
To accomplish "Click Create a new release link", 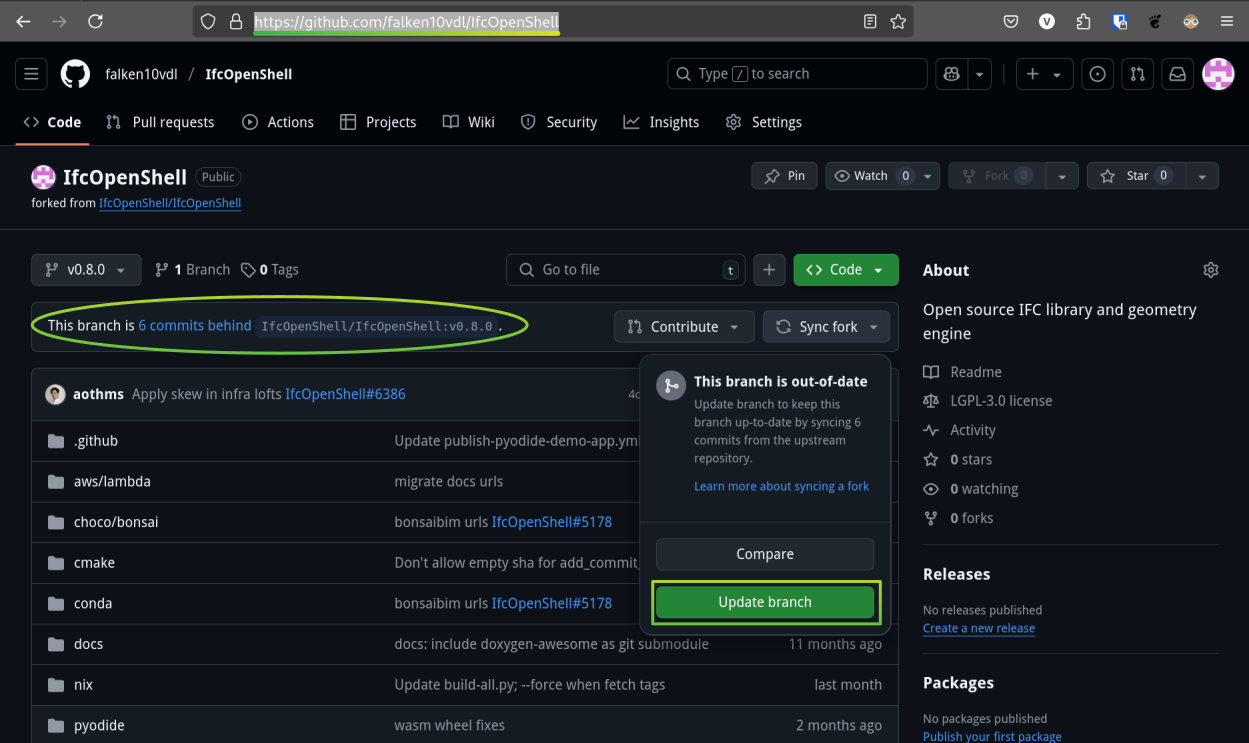I will pyautogui.click(x=979, y=628).
